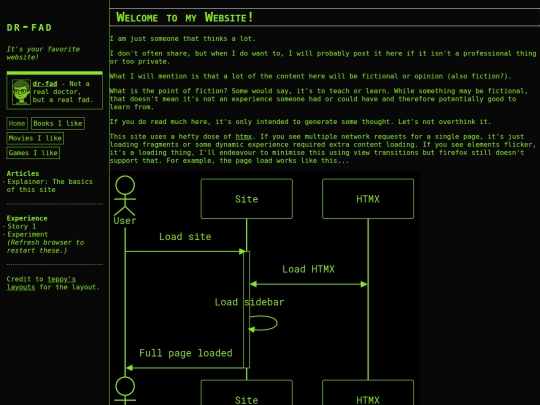Screen dimensions: 540x405
Task: Open the Story 1 experience link
Action: (x=21, y=226)
